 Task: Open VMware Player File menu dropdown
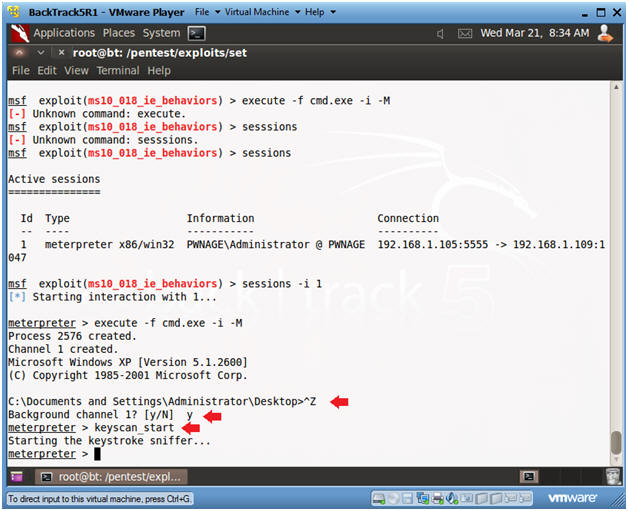tap(207, 12)
